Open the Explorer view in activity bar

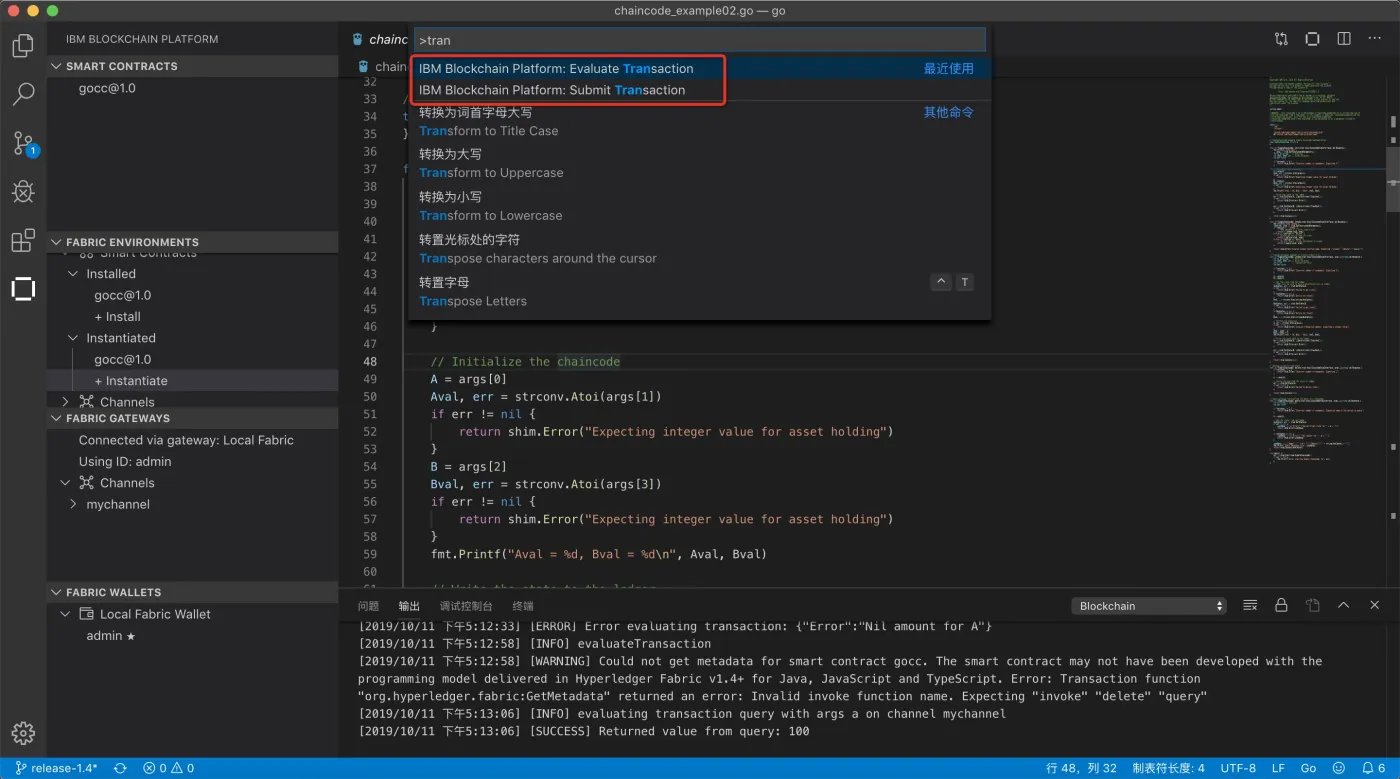tap(23, 45)
